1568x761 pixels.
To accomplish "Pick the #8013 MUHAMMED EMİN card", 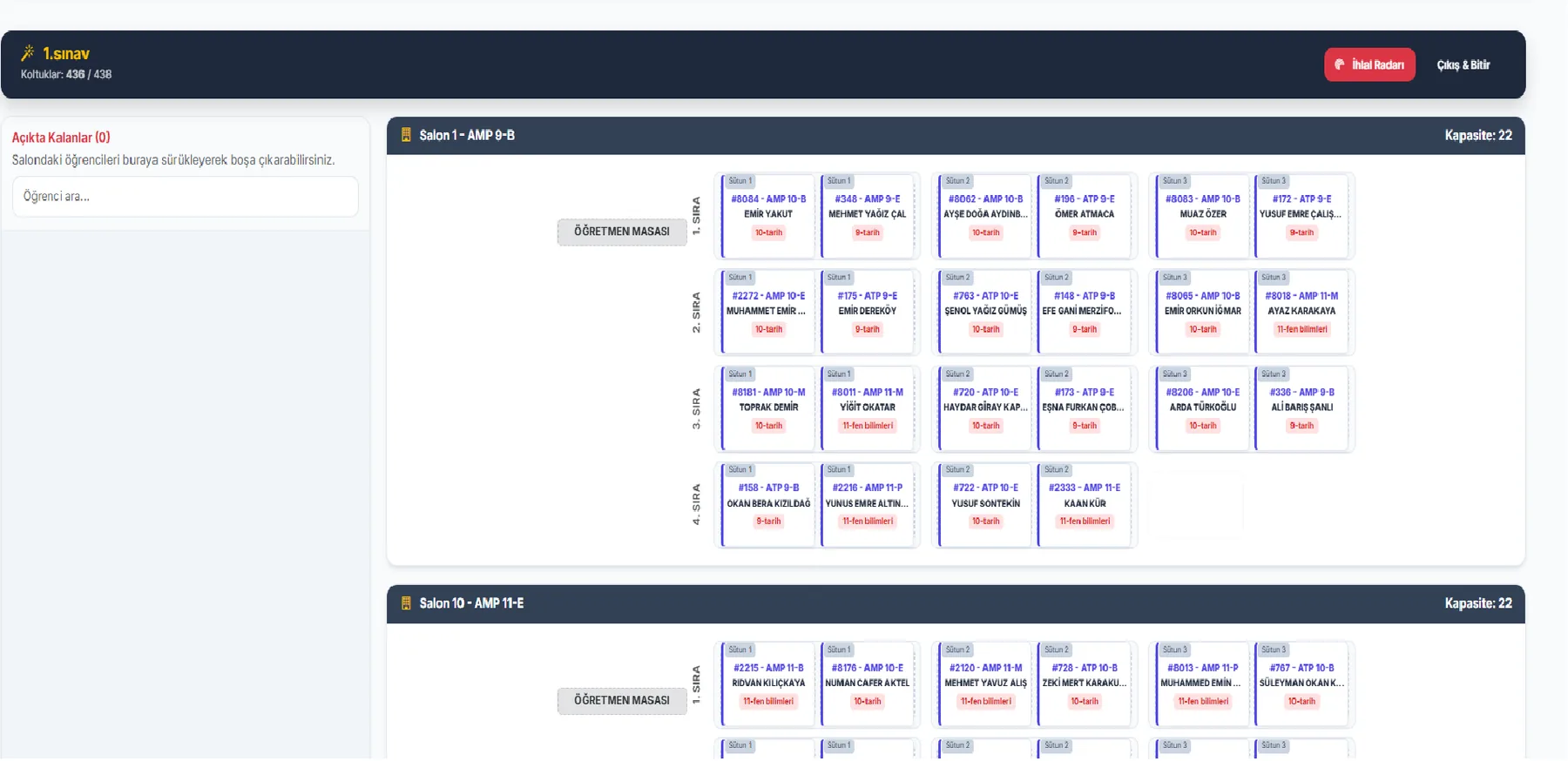I will click(x=1203, y=685).
